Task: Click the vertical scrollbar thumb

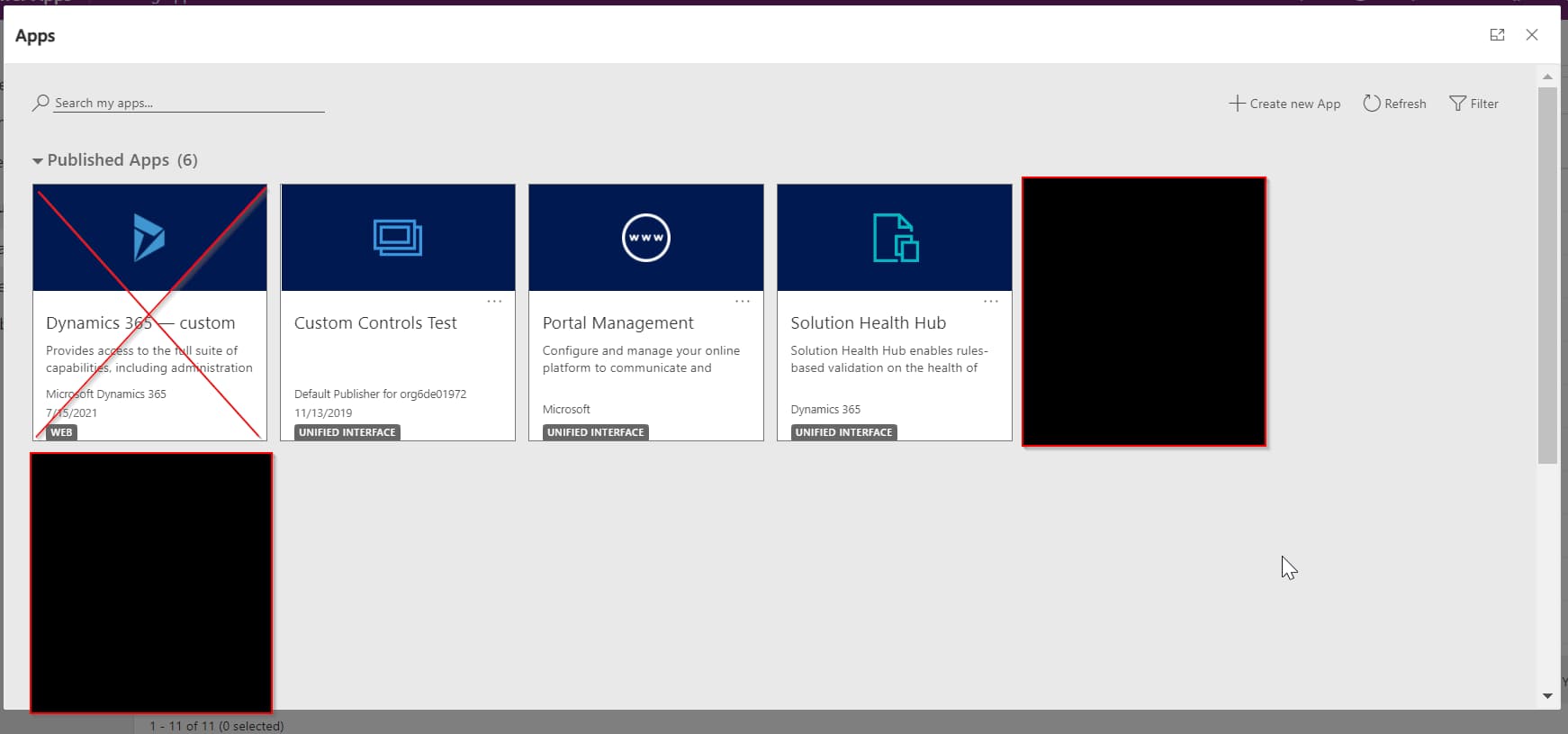Action: (1547, 275)
